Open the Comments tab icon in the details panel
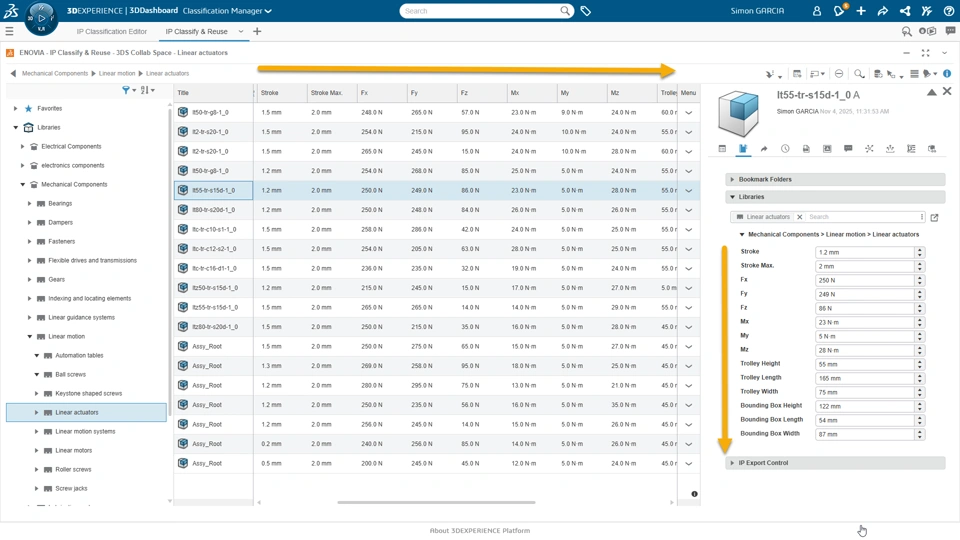This screenshot has width=960, height=540. [x=848, y=149]
